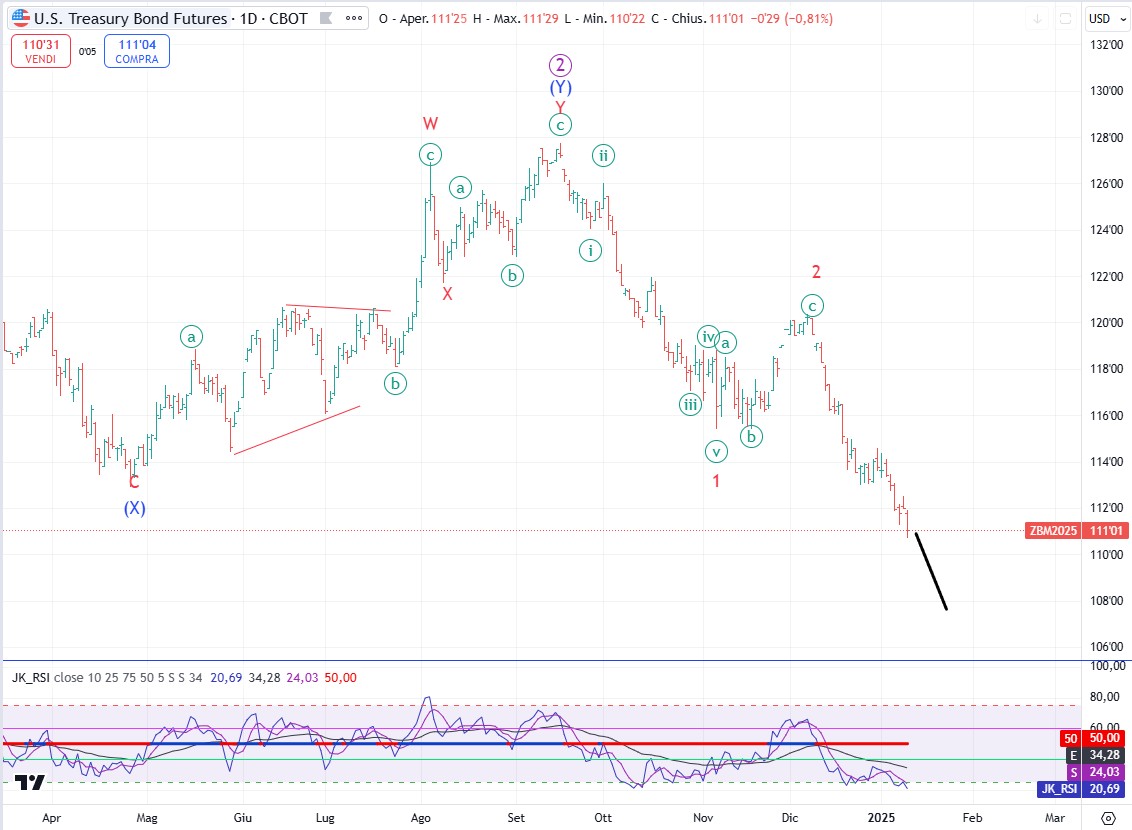
Task: Click the 110'31 VENDI sell button
Action: [x=40, y=51]
